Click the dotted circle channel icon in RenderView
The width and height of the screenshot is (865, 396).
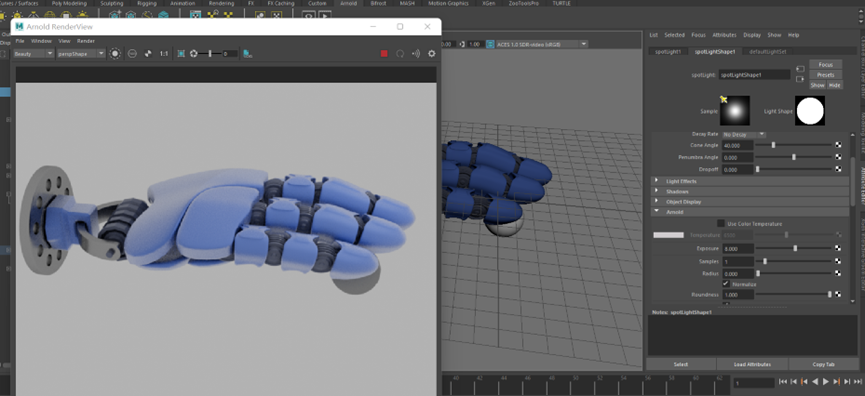(115, 53)
